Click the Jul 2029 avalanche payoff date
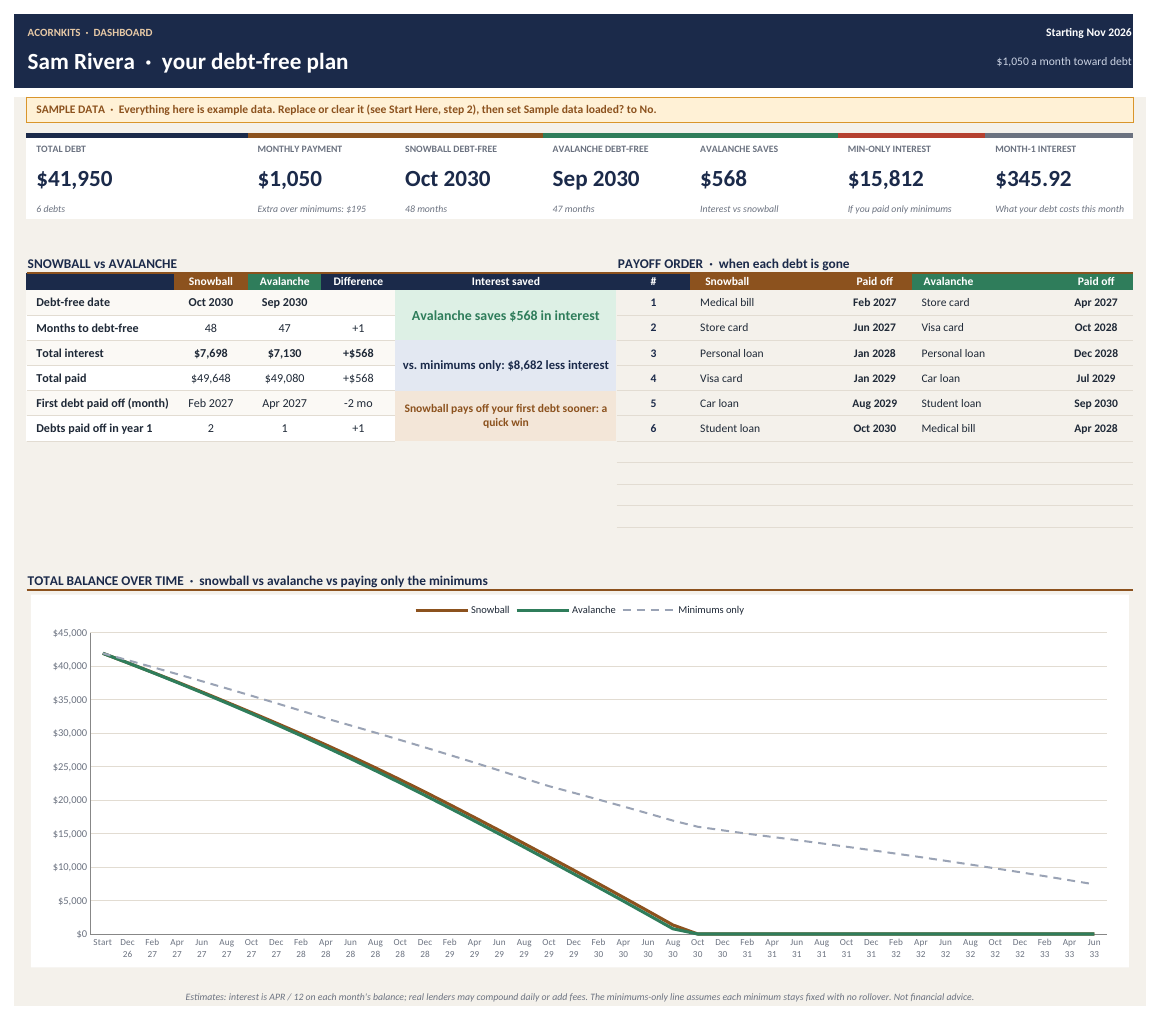Viewport: 1160px width, 1017px height. coord(1095,378)
